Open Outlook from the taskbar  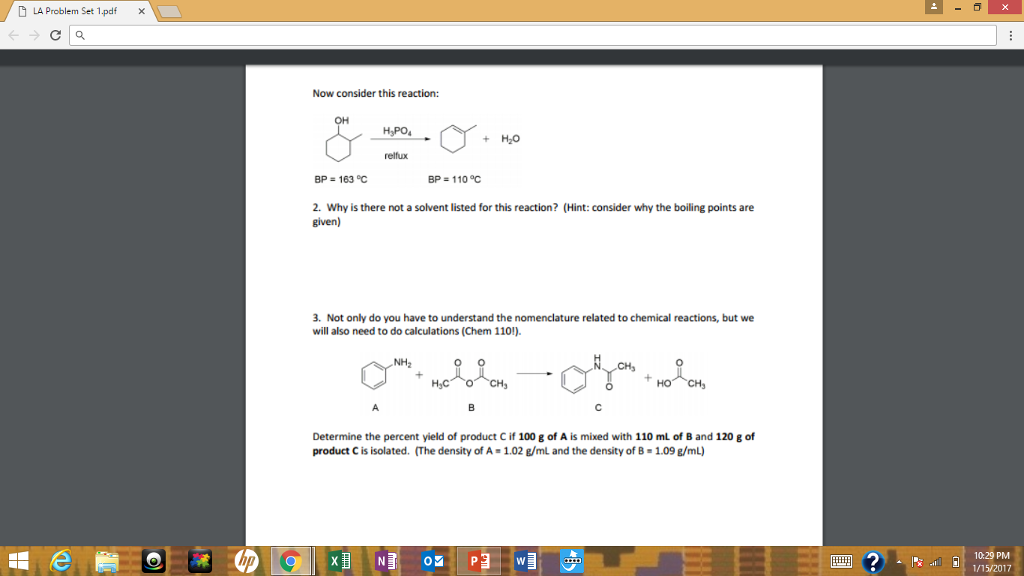(431, 561)
